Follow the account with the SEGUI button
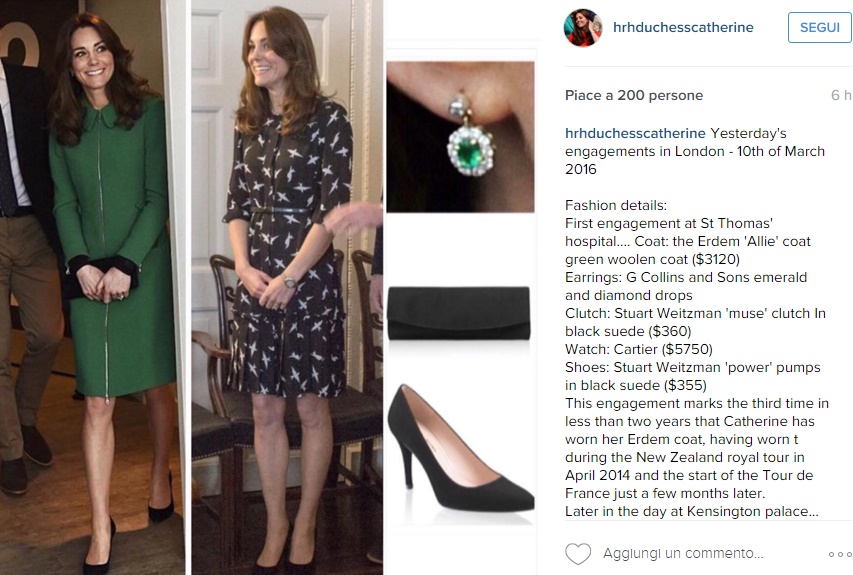Viewport: 853px width, 575px height. tap(819, 27)
